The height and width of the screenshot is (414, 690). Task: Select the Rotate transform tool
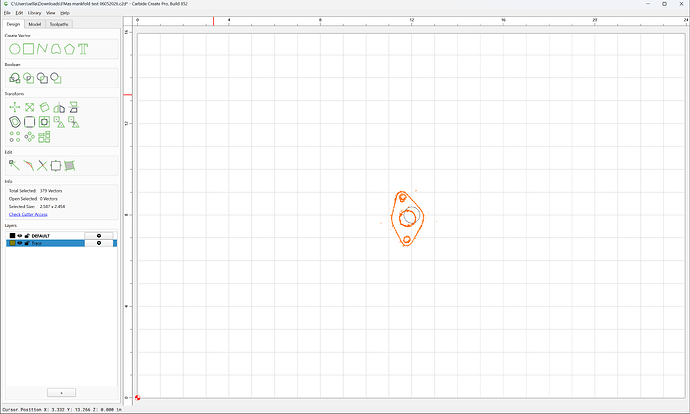click(44, 107)
